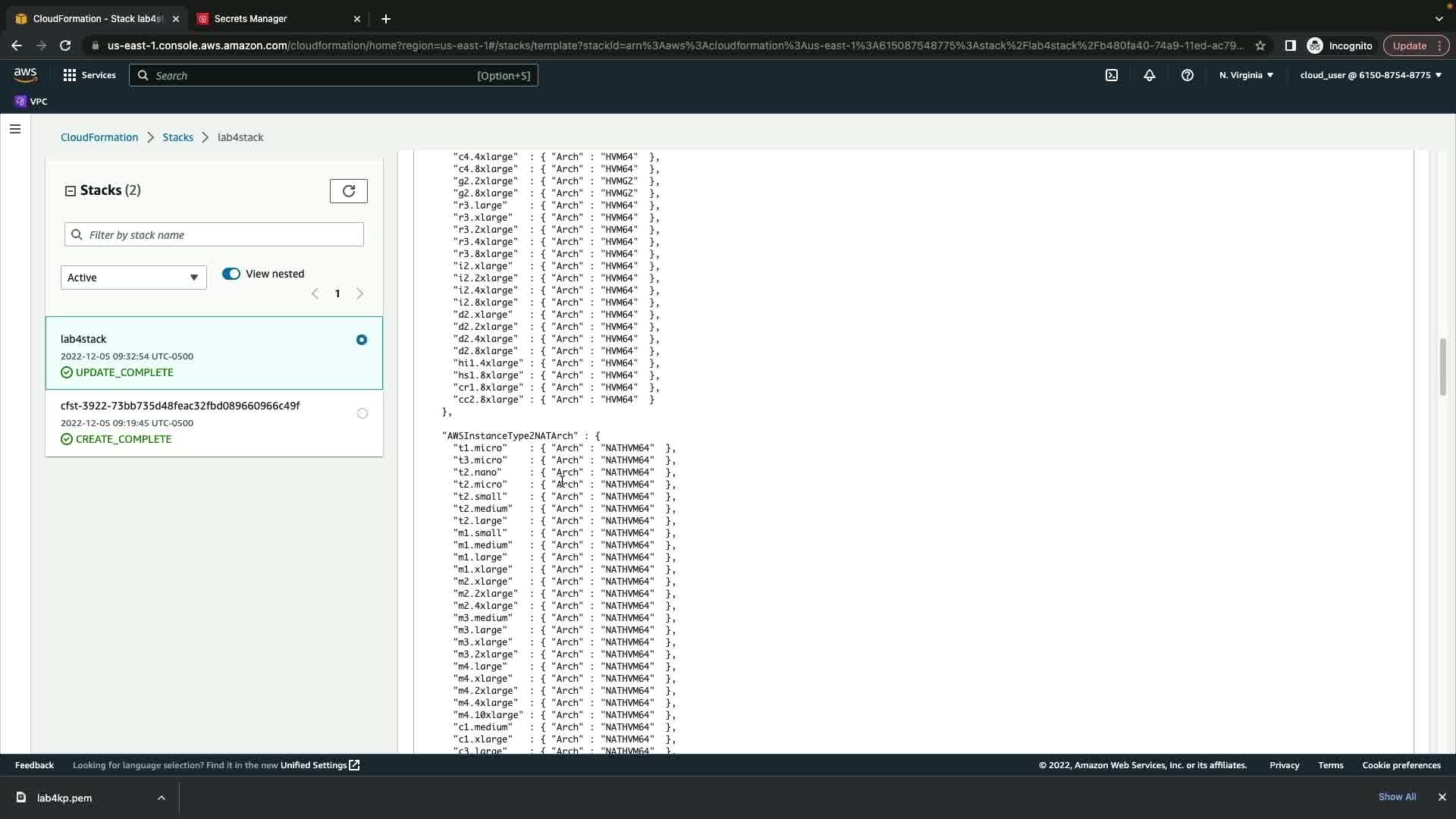Image resolution: width=1456 pixels, height=819 pixels.
Task: Refresh the Stacks list
Action: pyautogui.click(x=349, y=191)
